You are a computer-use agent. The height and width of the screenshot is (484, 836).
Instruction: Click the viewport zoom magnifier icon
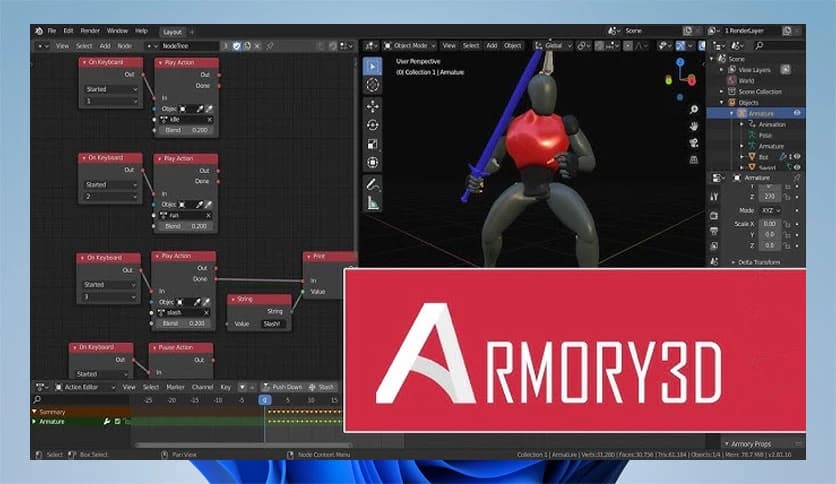[x=694, y=108]
